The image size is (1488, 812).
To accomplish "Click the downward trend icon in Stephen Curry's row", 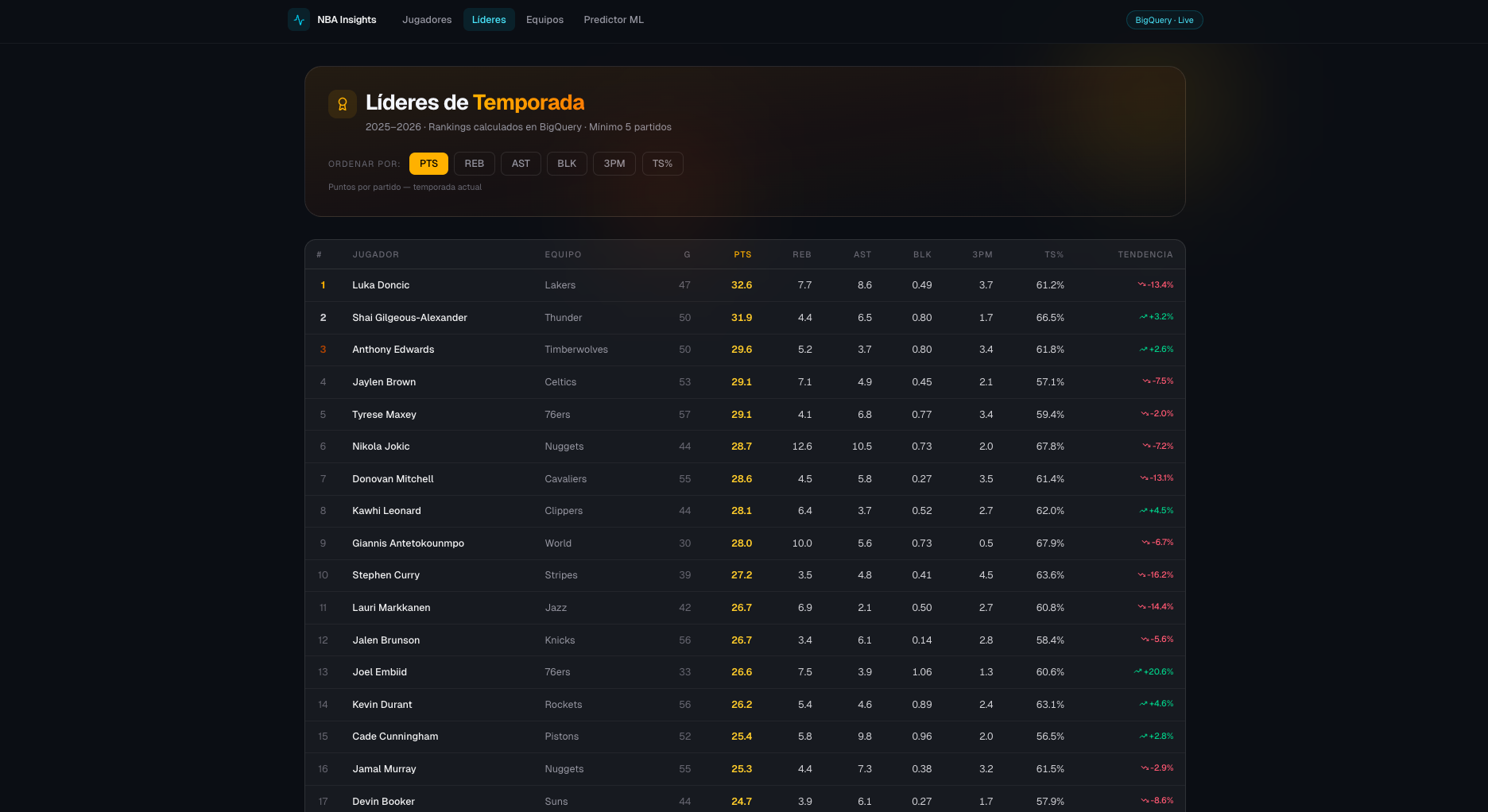I will [1142, 575].
